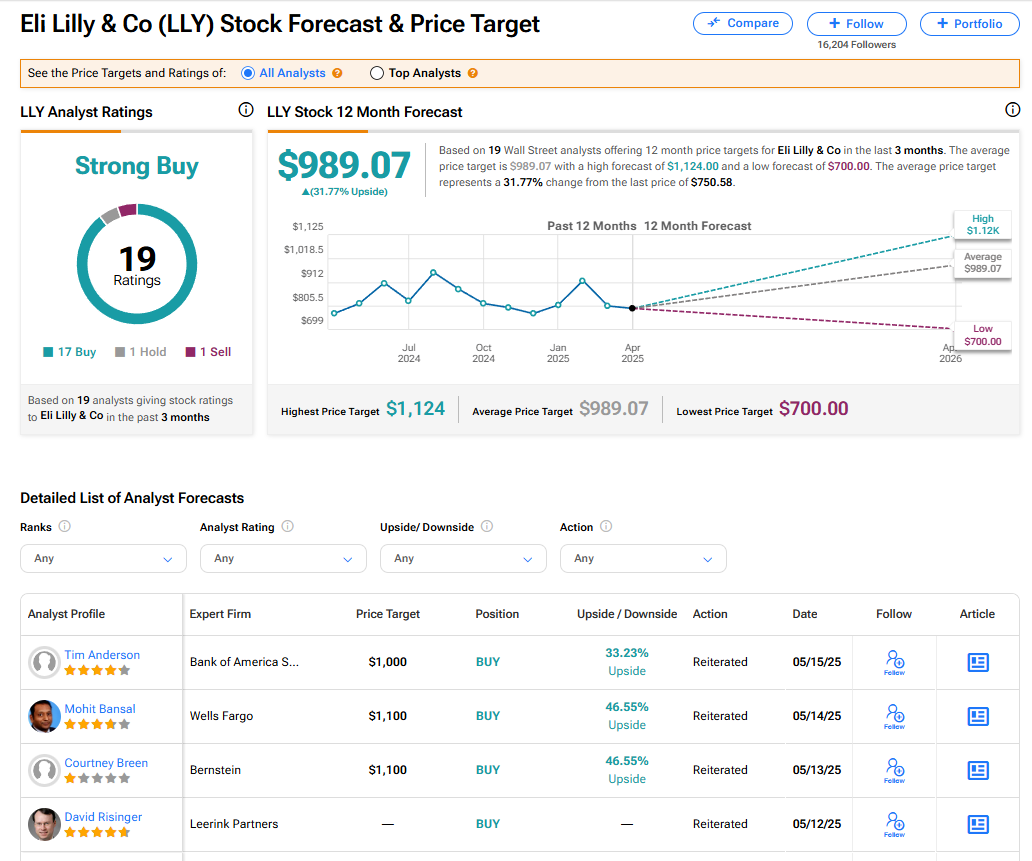Click Courtney Breen's avatar placeholder

pos(44,770)
